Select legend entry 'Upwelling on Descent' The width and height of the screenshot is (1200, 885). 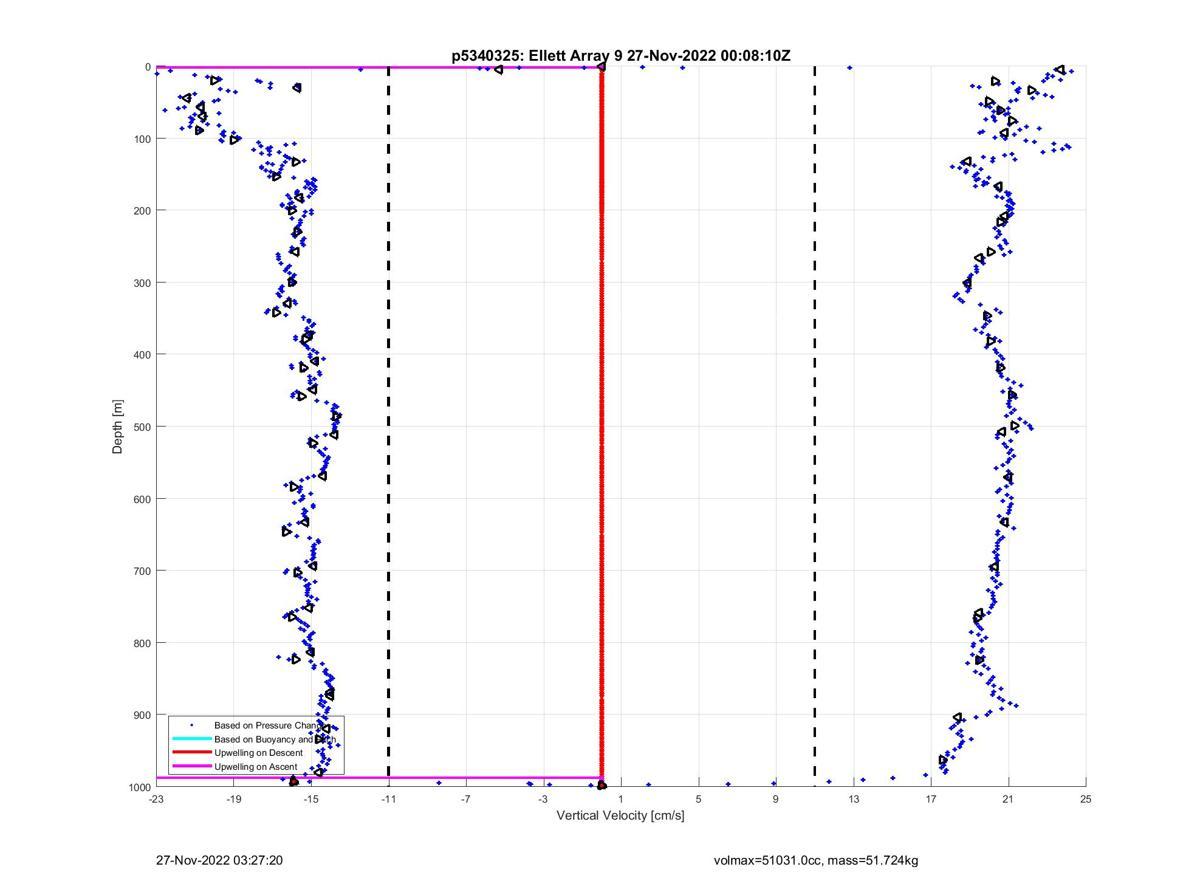259,752
